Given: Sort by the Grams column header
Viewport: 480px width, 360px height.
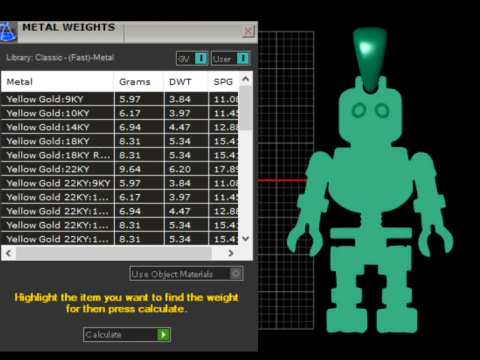Looking at the screenshot, I should click(139, 82).
